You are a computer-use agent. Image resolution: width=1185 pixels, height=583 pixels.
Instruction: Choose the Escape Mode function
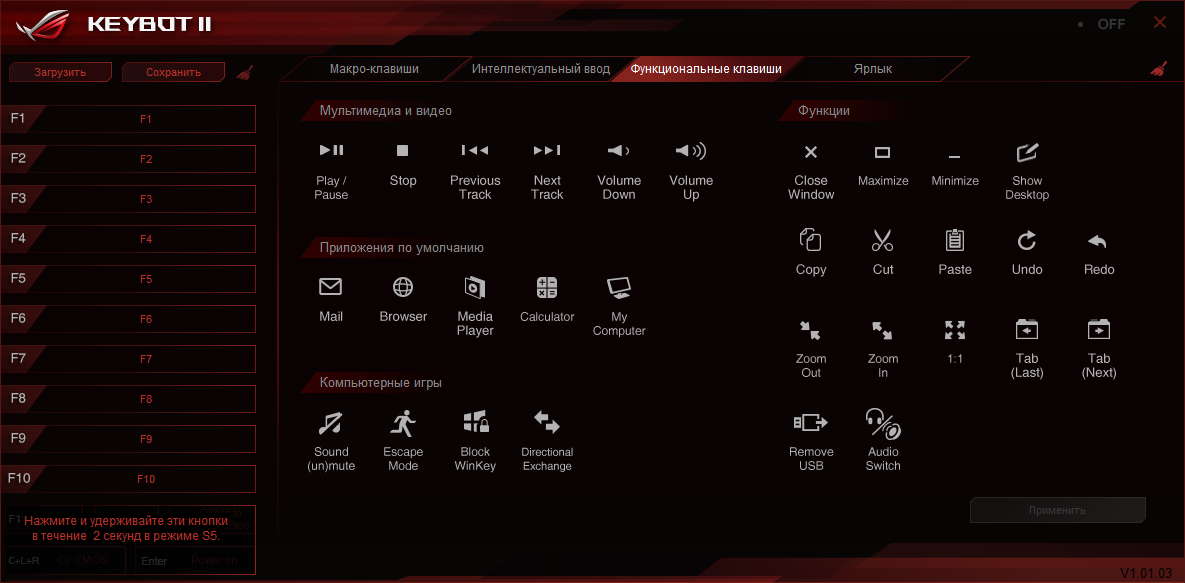[403, 423]
